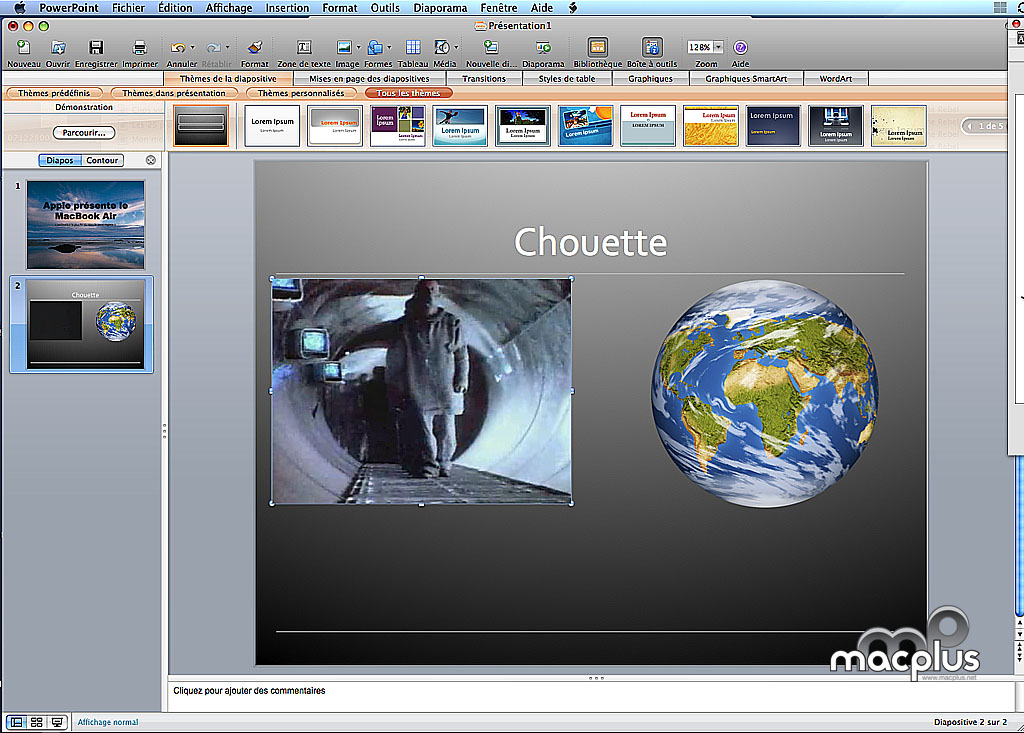Screen dimensions: 1024x733
Task: Click the Imprimer printer icon
Action: (x=139, y=47)
